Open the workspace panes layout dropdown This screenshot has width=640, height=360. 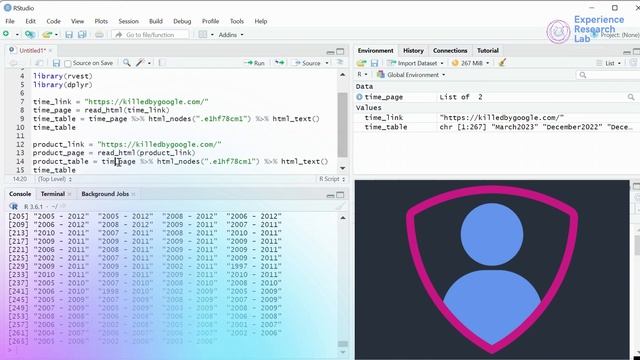click(x=206, y=35)
